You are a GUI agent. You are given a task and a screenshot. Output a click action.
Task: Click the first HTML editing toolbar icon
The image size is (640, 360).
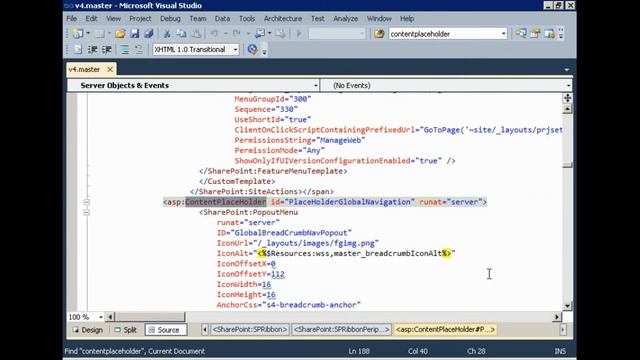(x=78, y=49)
